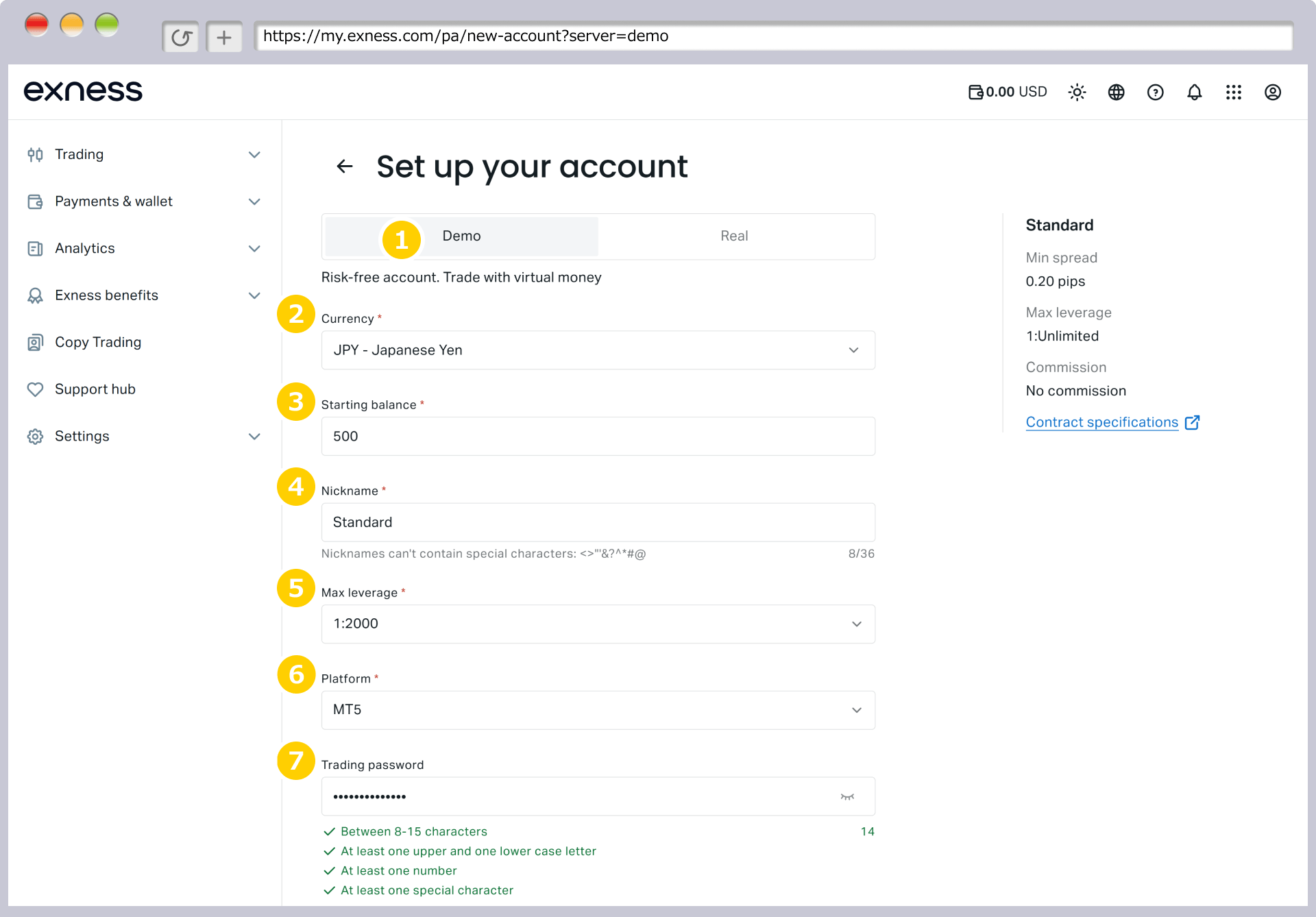Select the Demo account type

461,236
